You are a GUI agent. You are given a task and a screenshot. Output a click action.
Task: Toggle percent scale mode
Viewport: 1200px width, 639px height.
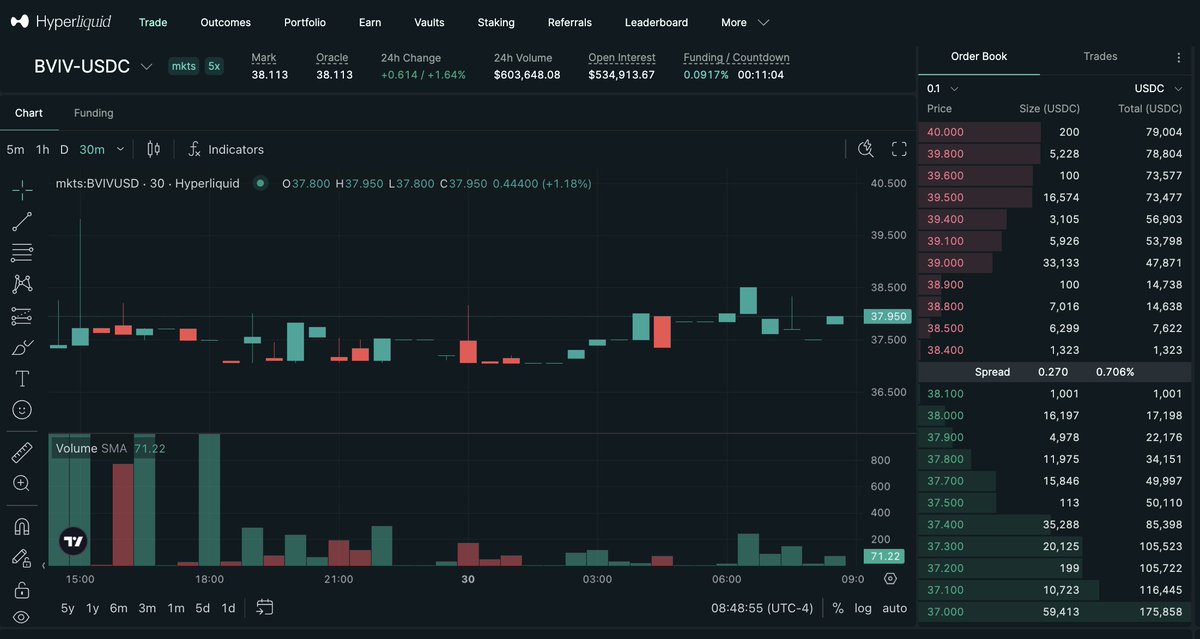(838, 608)
